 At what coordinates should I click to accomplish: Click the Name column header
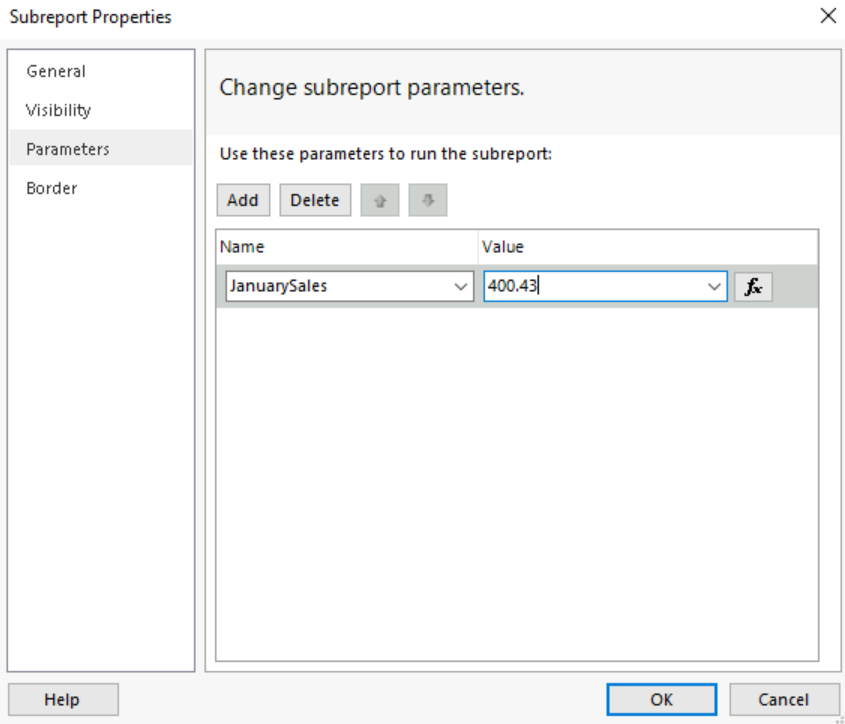[243, 247]
